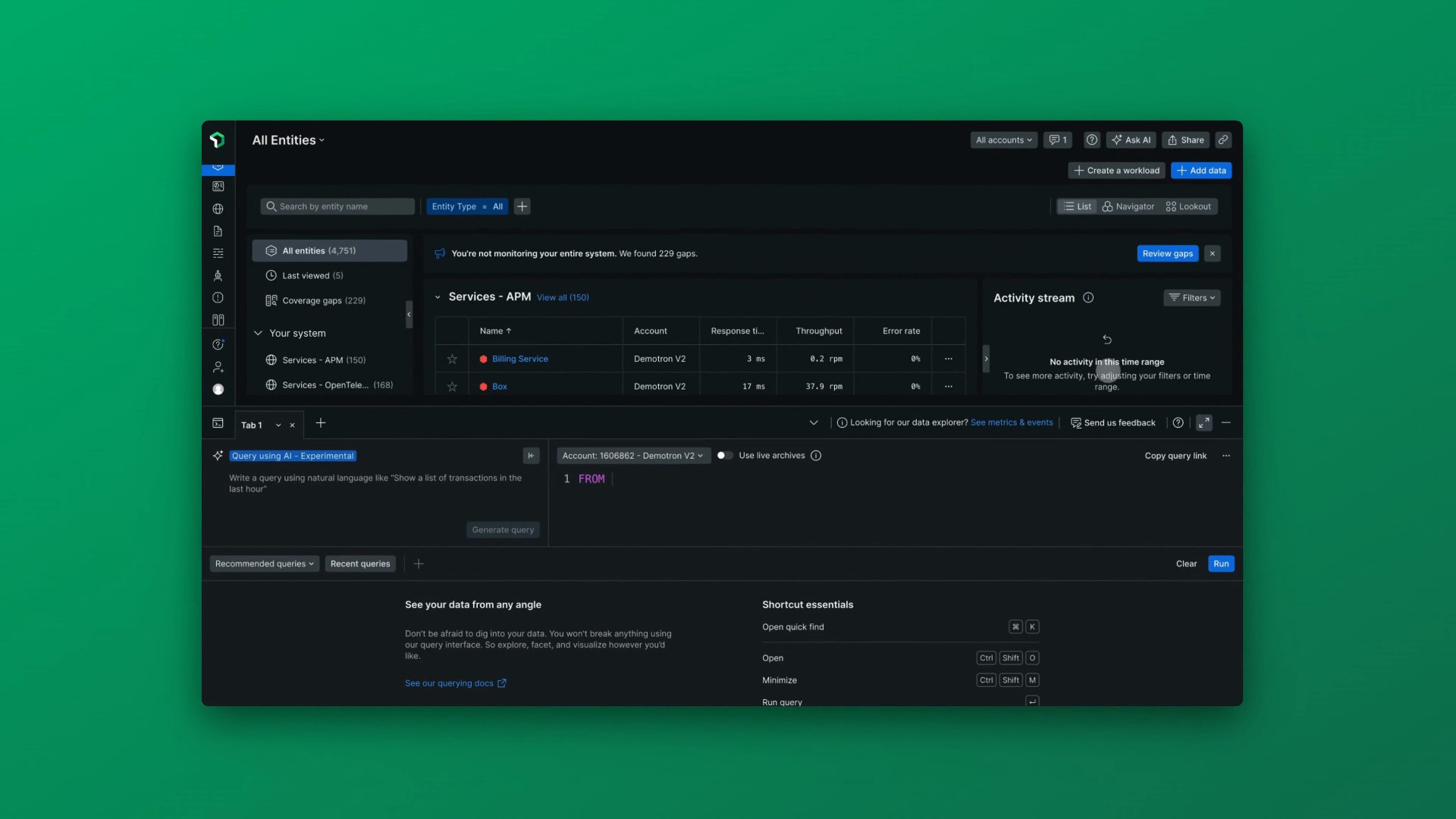
Task: Switch to Lookout view
Action: (x=1188, y=206)
